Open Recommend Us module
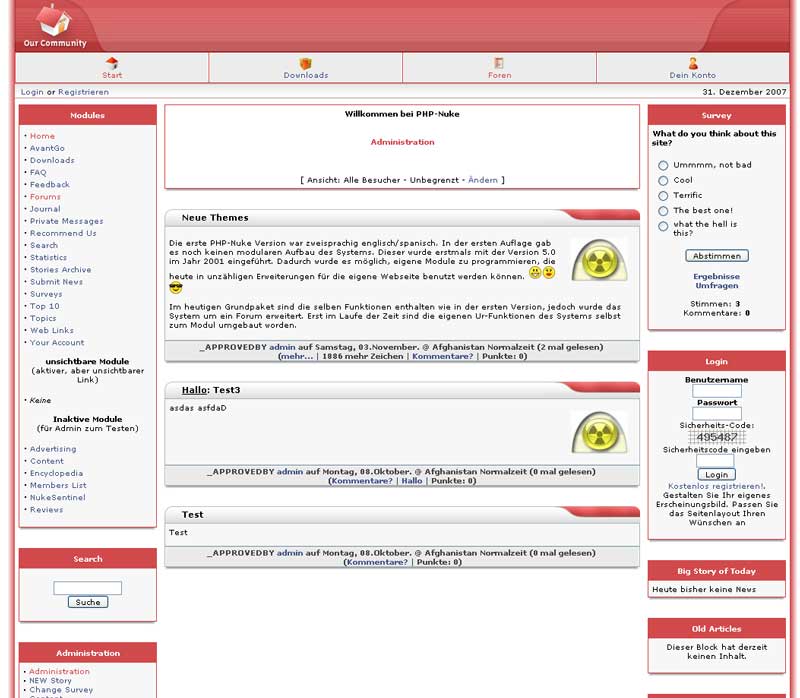Image resolution: width=800 pixels, height=698 pixels. click(x=63, y=233)
